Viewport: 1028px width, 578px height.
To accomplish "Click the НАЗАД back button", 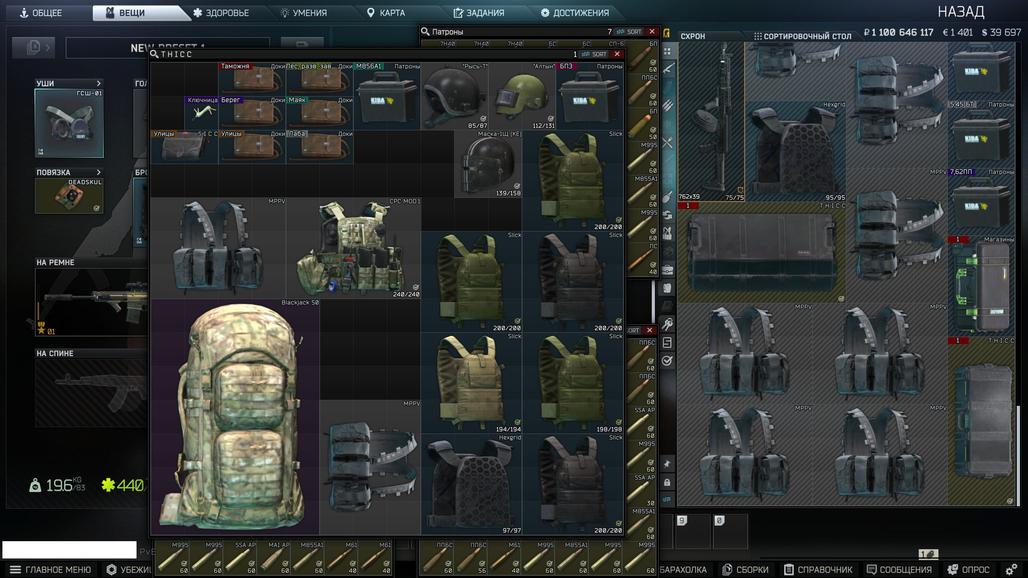I will click(960, 12).
